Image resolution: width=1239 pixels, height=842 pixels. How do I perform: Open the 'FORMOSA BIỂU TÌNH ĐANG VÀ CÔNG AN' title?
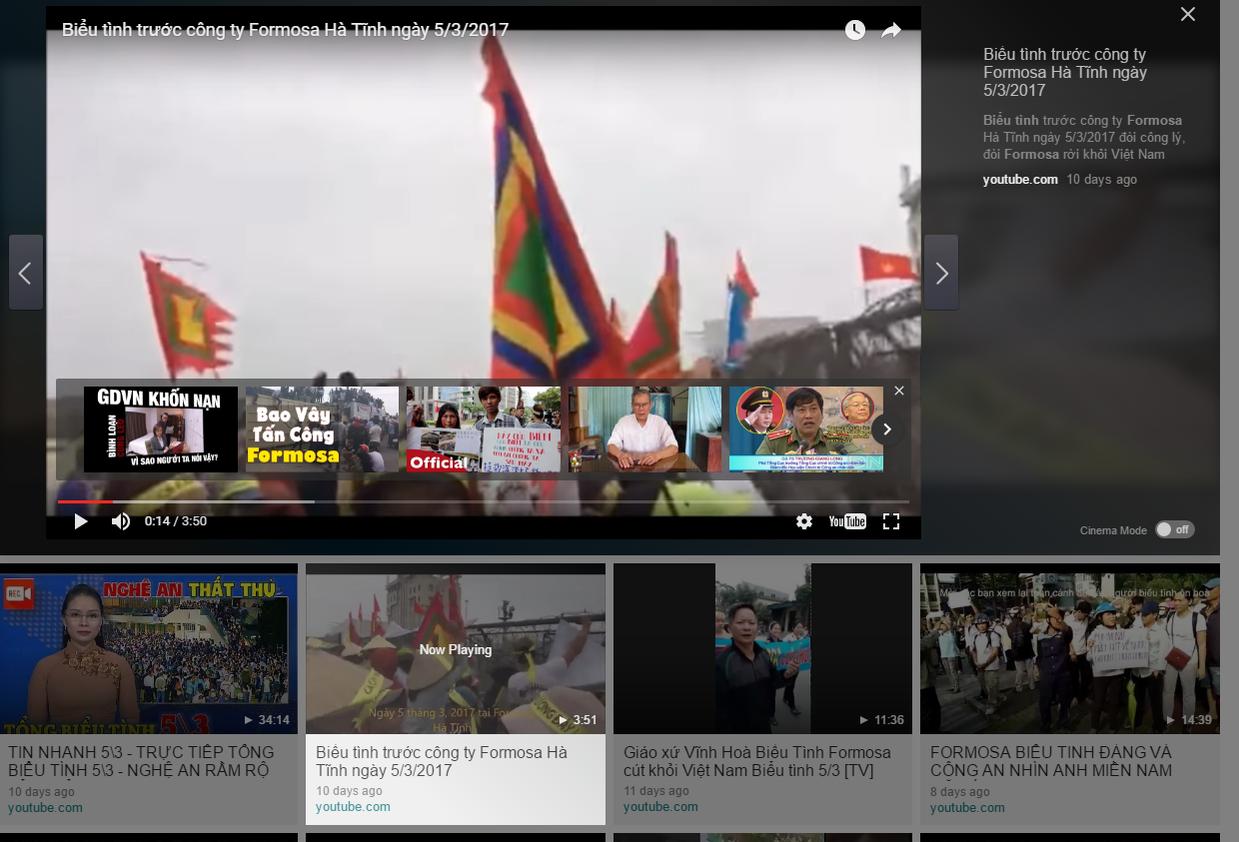tap(1051, 761)
